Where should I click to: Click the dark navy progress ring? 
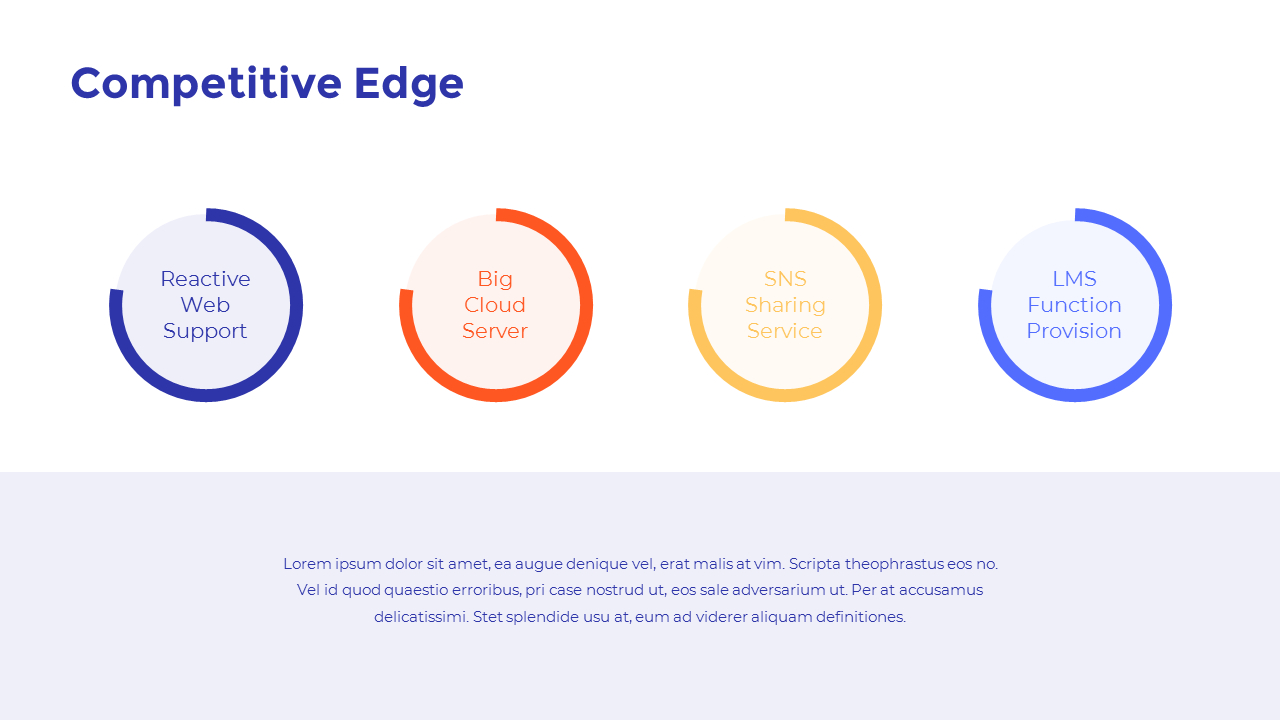click(296, 305)
